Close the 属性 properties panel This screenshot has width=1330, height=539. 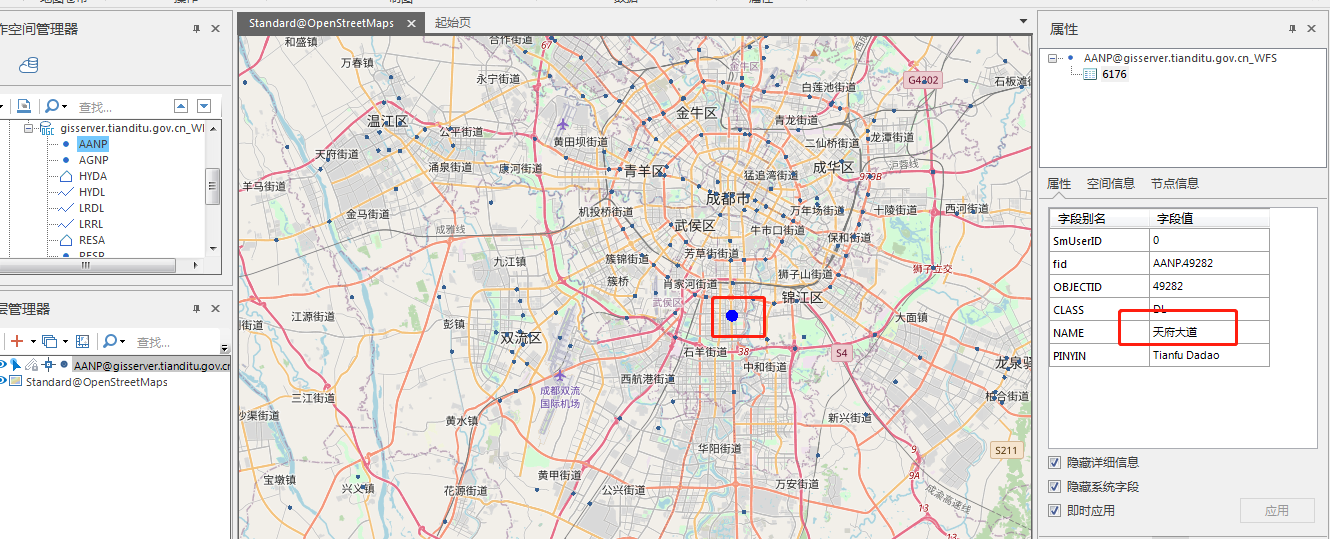coord(1311,29)
